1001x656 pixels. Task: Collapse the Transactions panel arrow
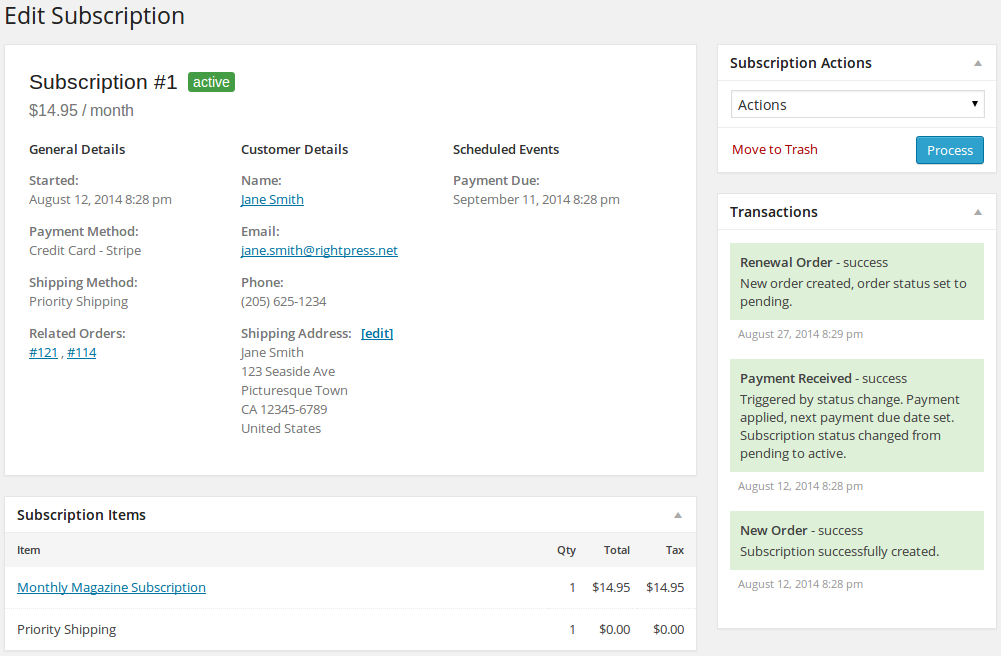pyautogui.click(x=977, y=212)
